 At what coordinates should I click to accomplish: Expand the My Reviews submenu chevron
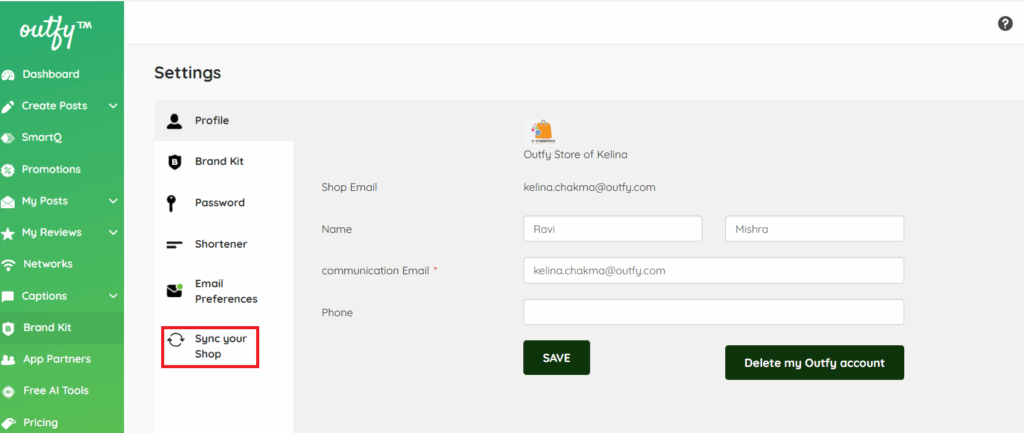click(113, 233)
